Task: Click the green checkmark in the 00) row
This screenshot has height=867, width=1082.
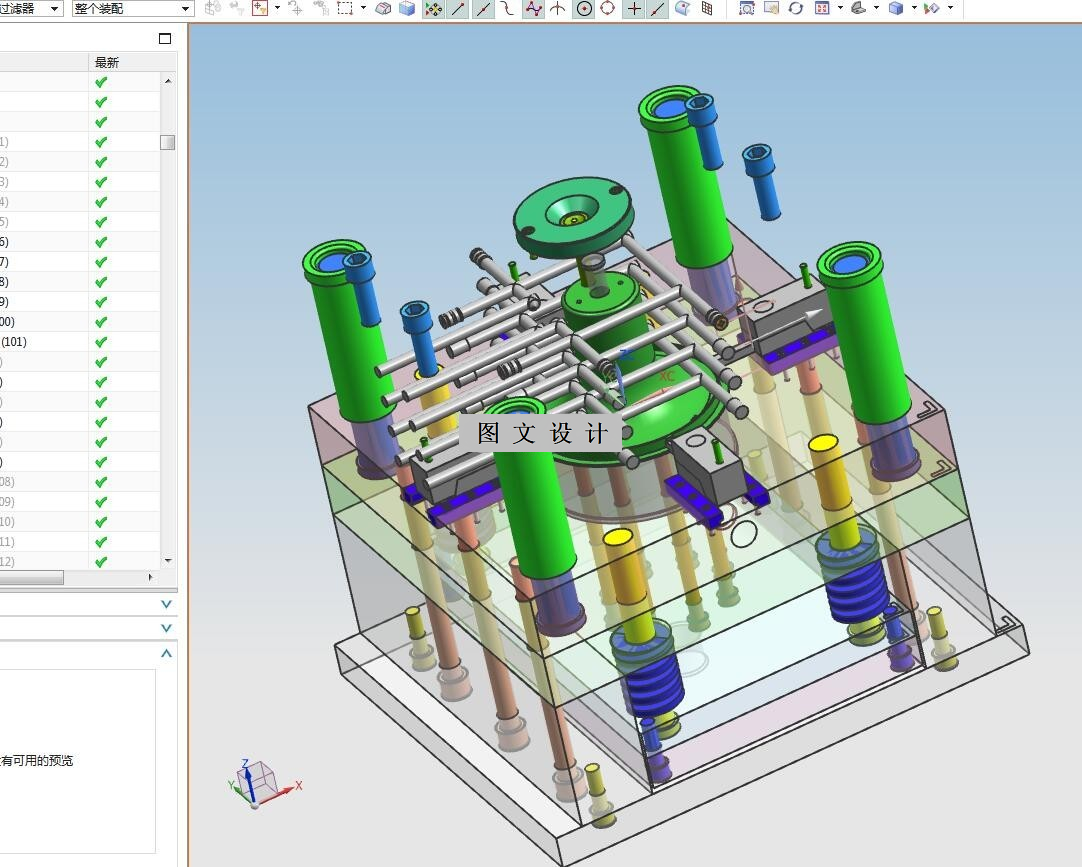Action: pos(101,322)
